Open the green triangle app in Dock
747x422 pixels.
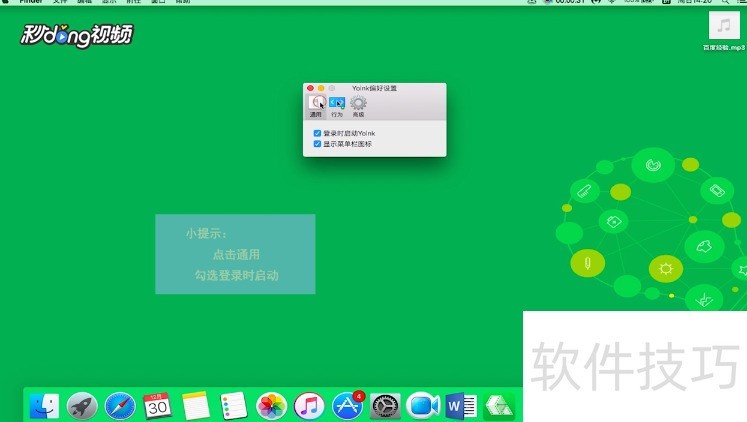(498, 406)
